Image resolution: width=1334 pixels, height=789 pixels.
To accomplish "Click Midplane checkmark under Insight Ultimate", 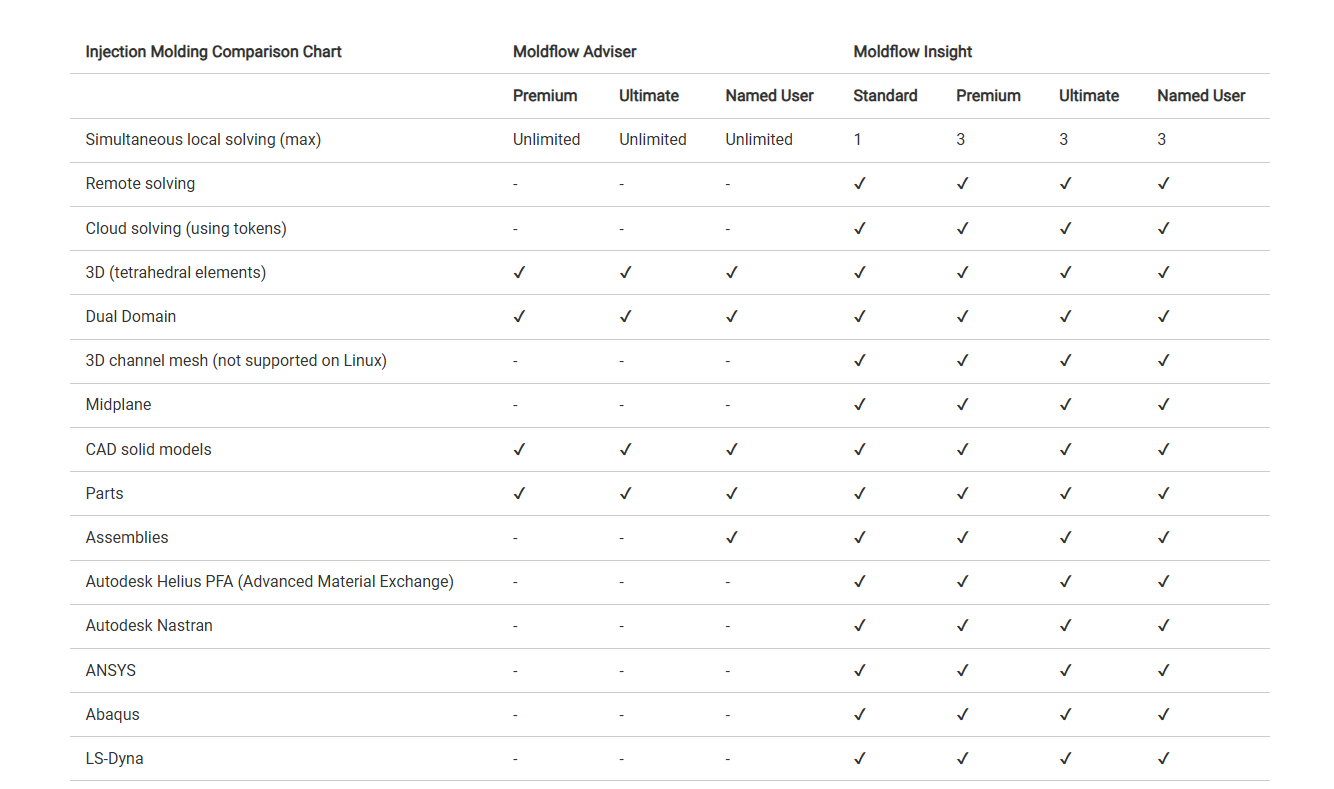I will click(x=1065, y=405).
